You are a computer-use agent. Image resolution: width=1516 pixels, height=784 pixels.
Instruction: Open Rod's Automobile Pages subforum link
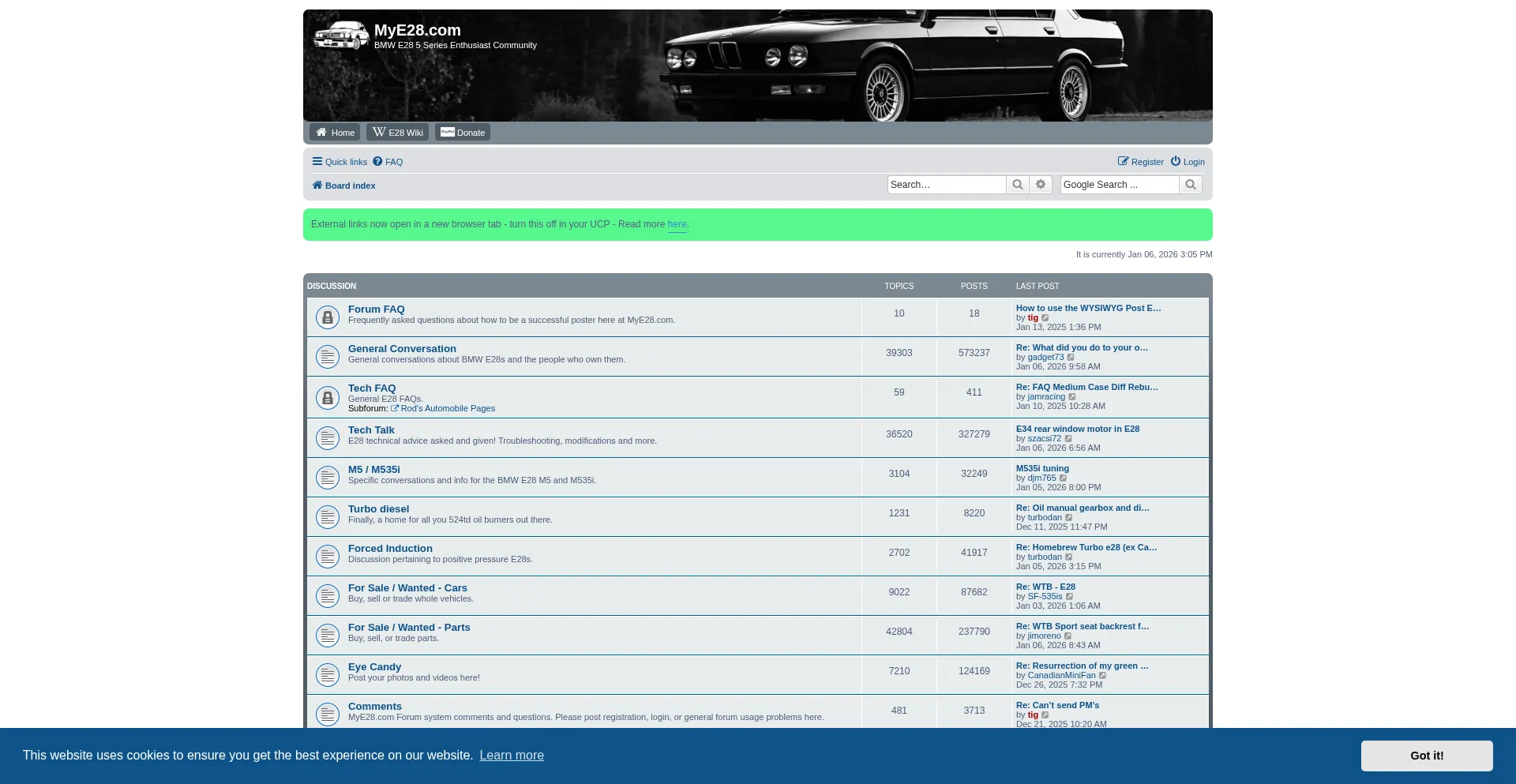[x=448, y=409]
